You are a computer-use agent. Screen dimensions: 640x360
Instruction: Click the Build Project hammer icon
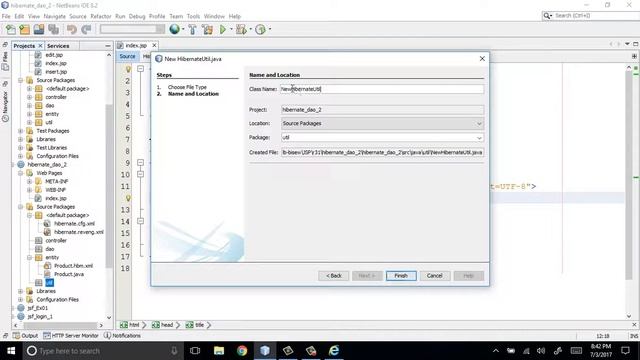[192, 29]
